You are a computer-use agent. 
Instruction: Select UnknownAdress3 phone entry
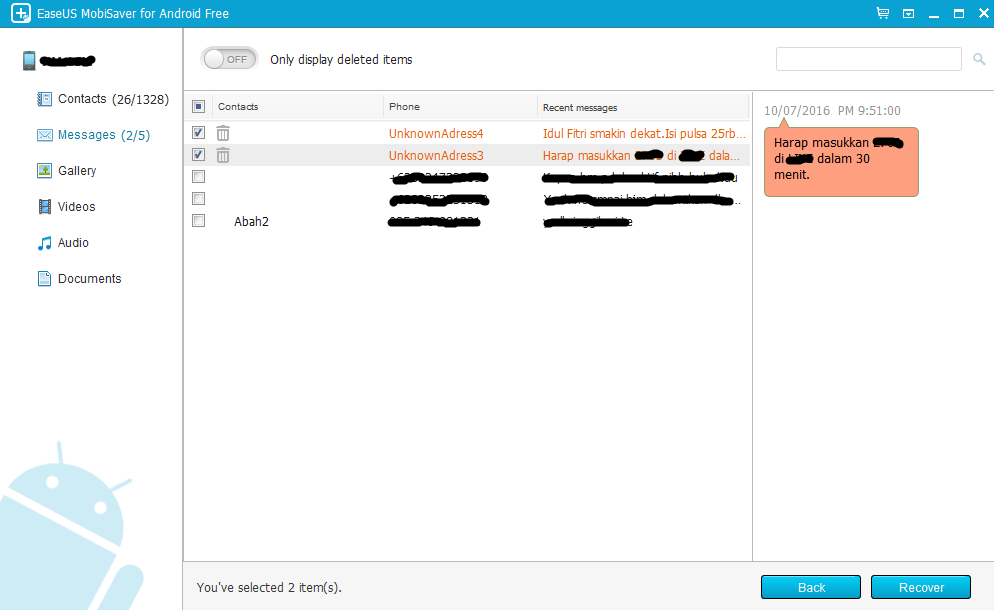436,155
